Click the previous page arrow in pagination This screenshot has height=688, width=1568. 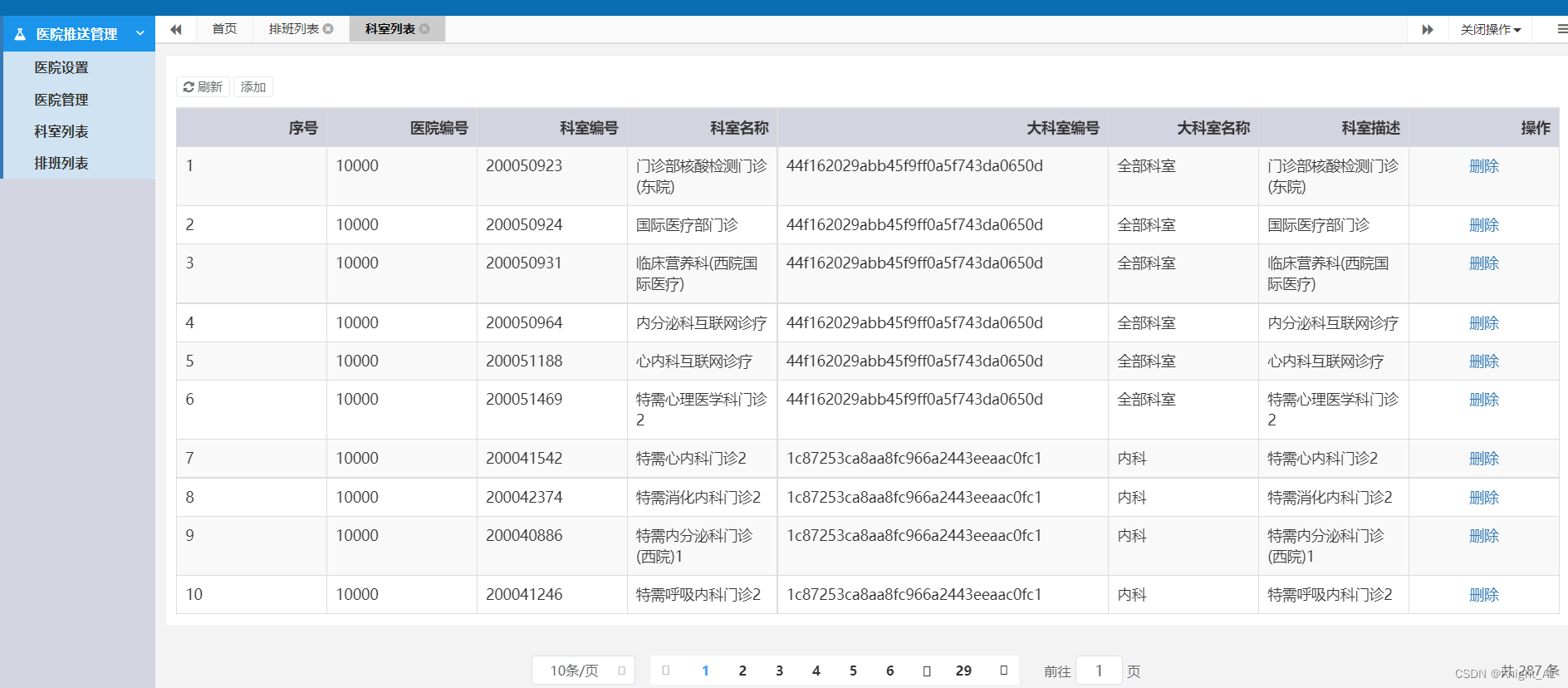(665, 671)
